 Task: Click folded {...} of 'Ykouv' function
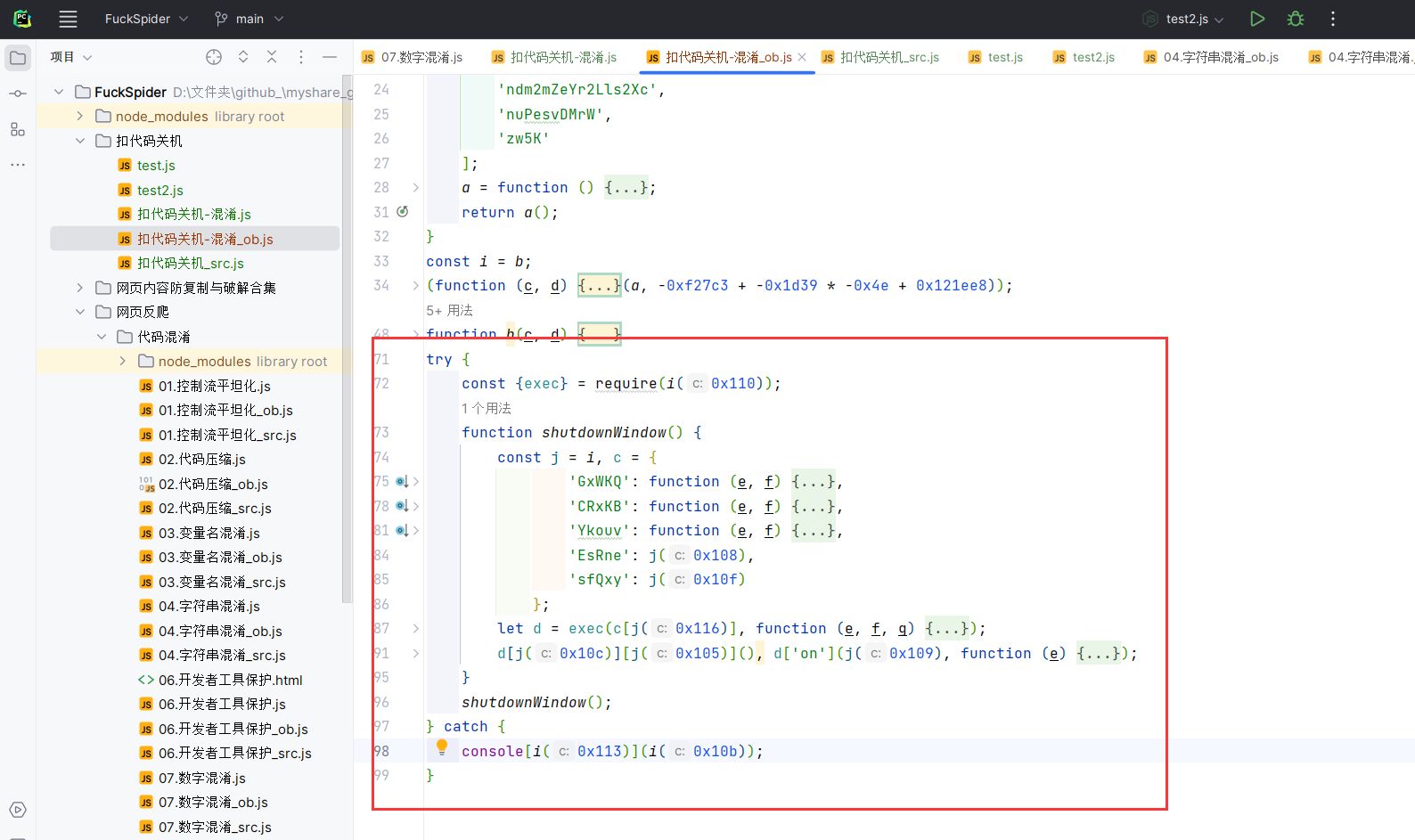[814, 531]
